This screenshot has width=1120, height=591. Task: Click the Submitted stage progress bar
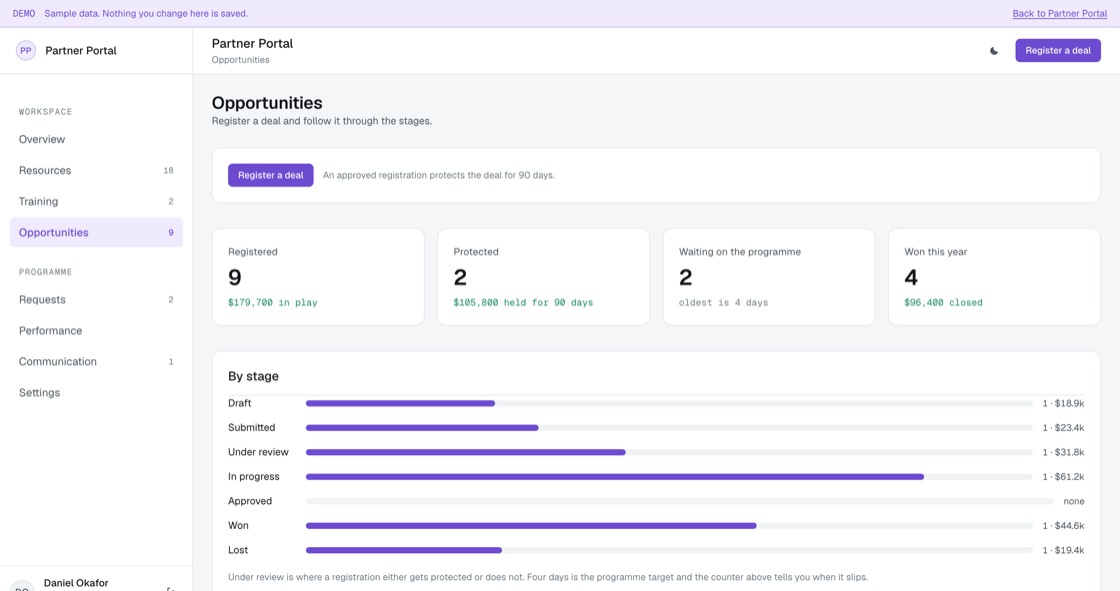[669, 428]
